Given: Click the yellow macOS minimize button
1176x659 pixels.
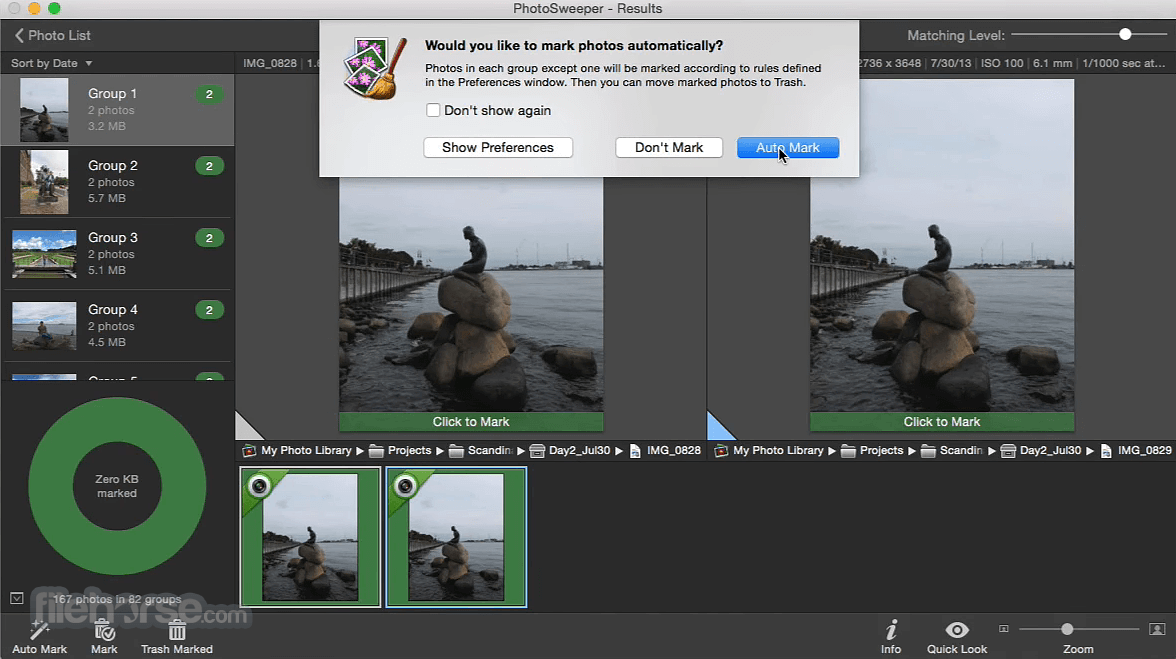Looking at the screenshot, I should tap(34, 8).
